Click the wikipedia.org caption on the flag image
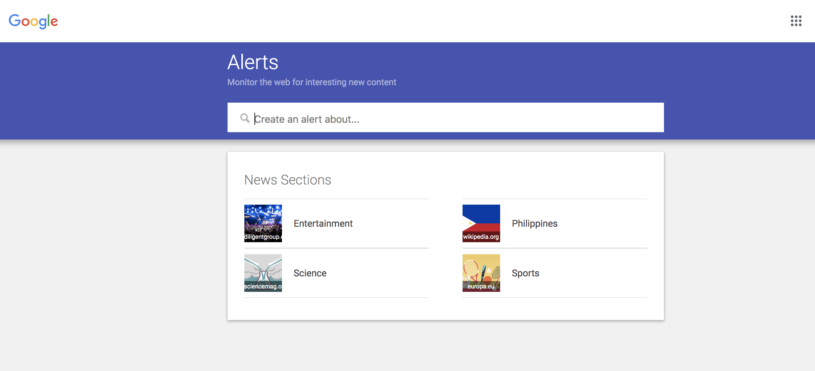 tap(481, 237)
